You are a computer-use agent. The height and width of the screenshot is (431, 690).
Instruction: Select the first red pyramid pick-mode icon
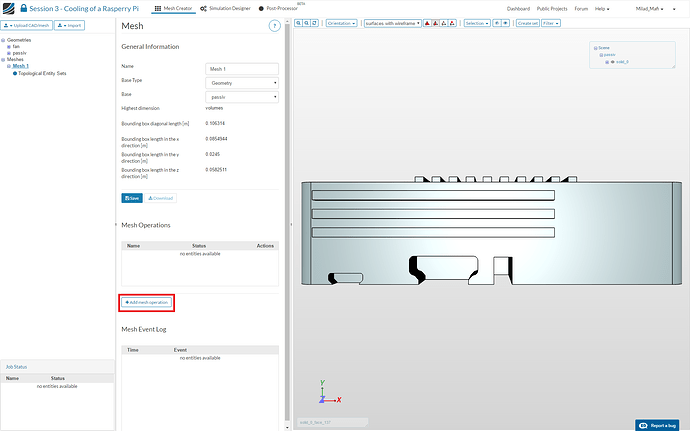[427, 23]
